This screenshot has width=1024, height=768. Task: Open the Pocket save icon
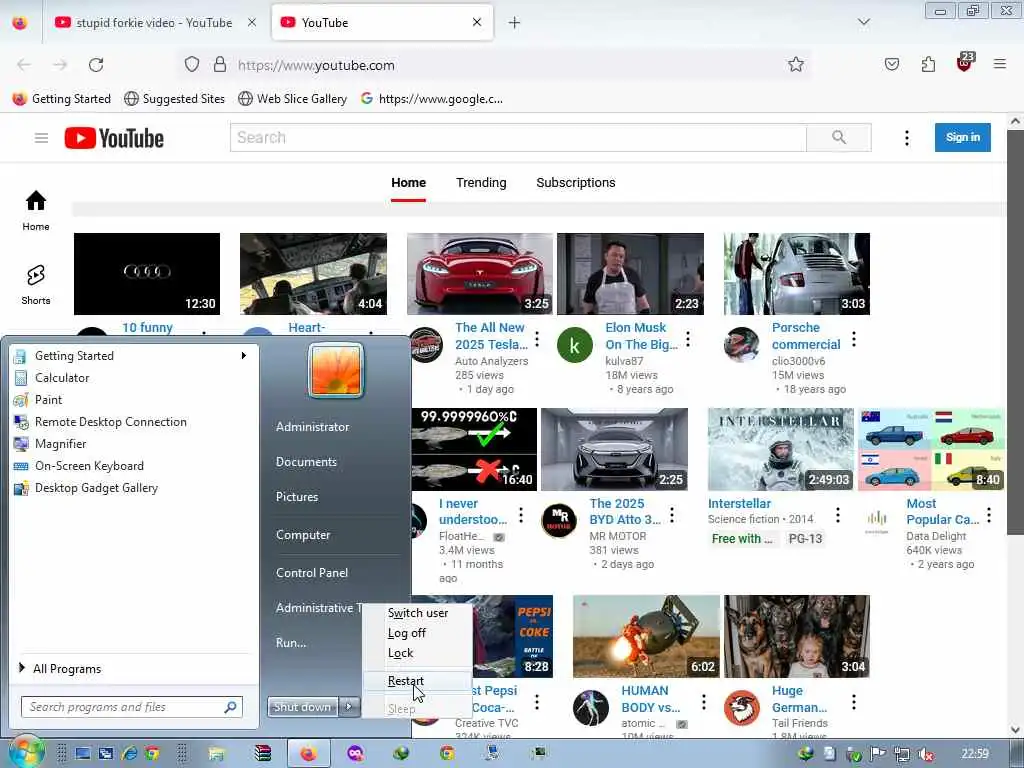point(891,64)
